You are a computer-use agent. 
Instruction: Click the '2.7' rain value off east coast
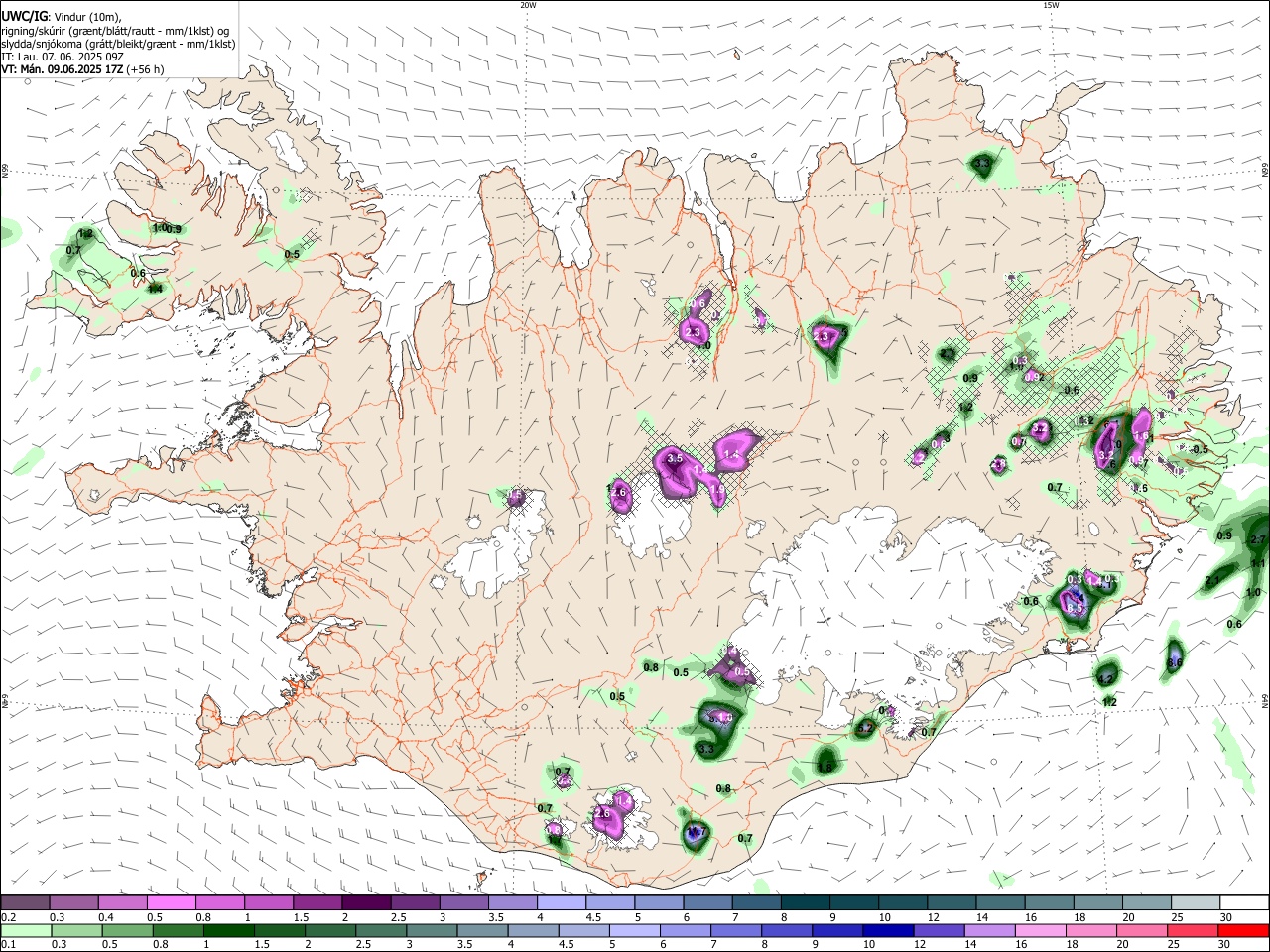click(x=1259, y=539)
